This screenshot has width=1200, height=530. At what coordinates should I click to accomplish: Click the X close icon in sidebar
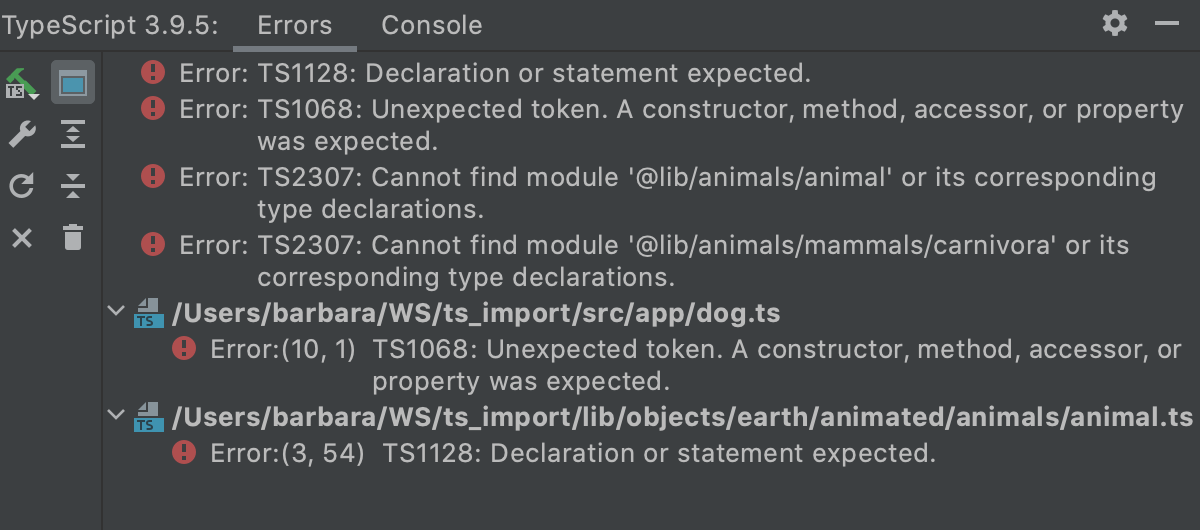coord(21,238)
